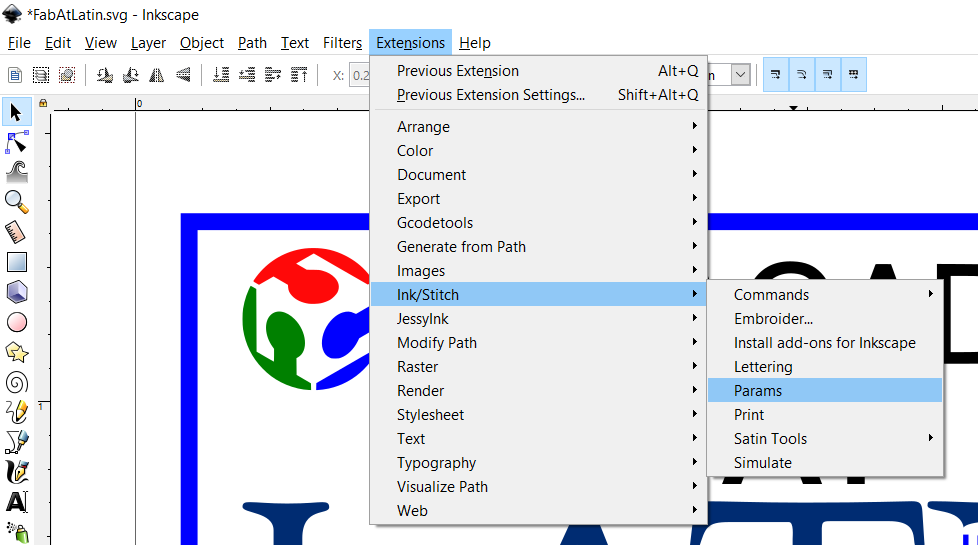The image size is (978, 545).
Task: Select the Tweak objects tool
Action: 16,172
